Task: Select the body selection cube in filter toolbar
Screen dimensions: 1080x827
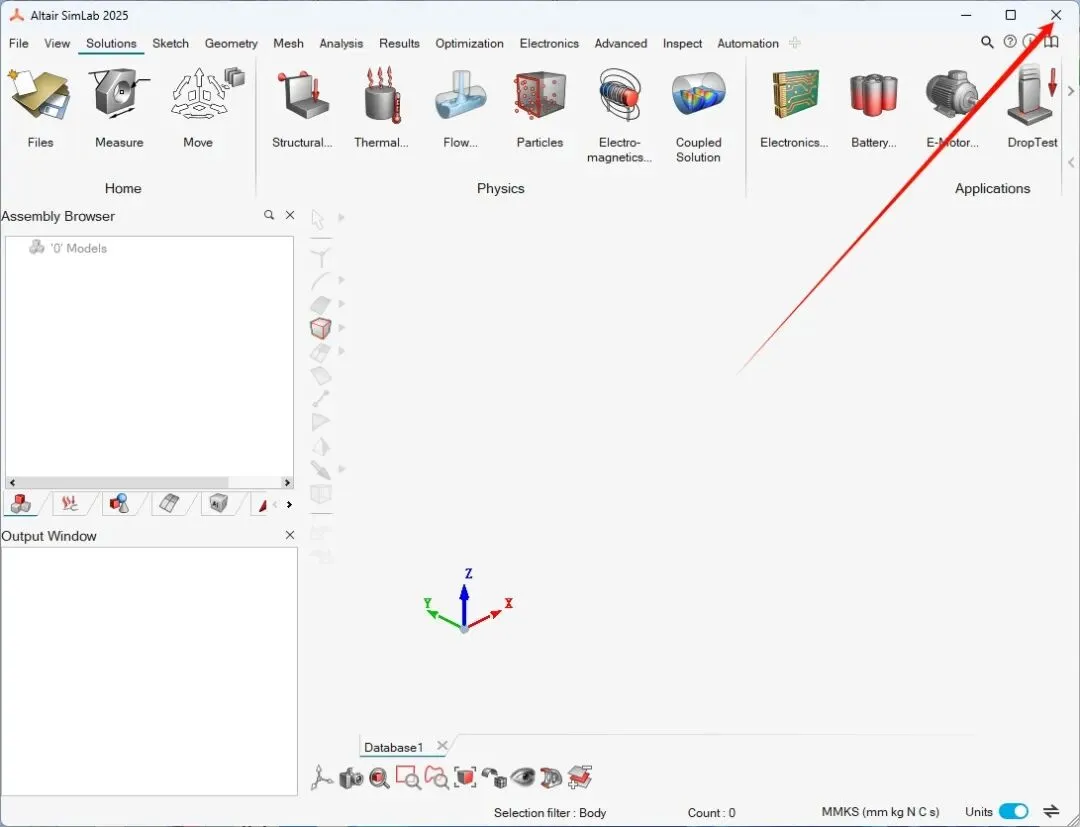Action: pyautogui.click(x=320, y=328)
